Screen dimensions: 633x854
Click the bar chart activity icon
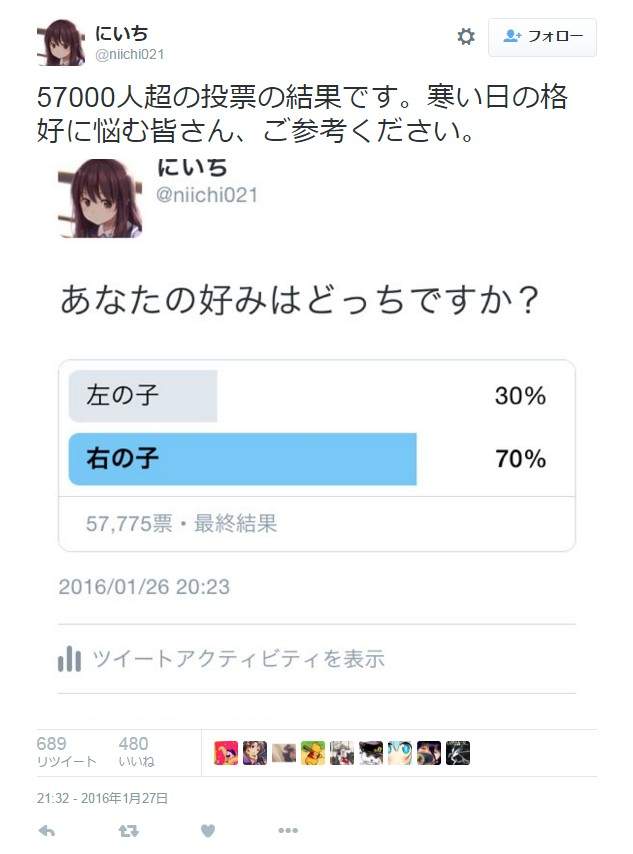click(69, 659)
